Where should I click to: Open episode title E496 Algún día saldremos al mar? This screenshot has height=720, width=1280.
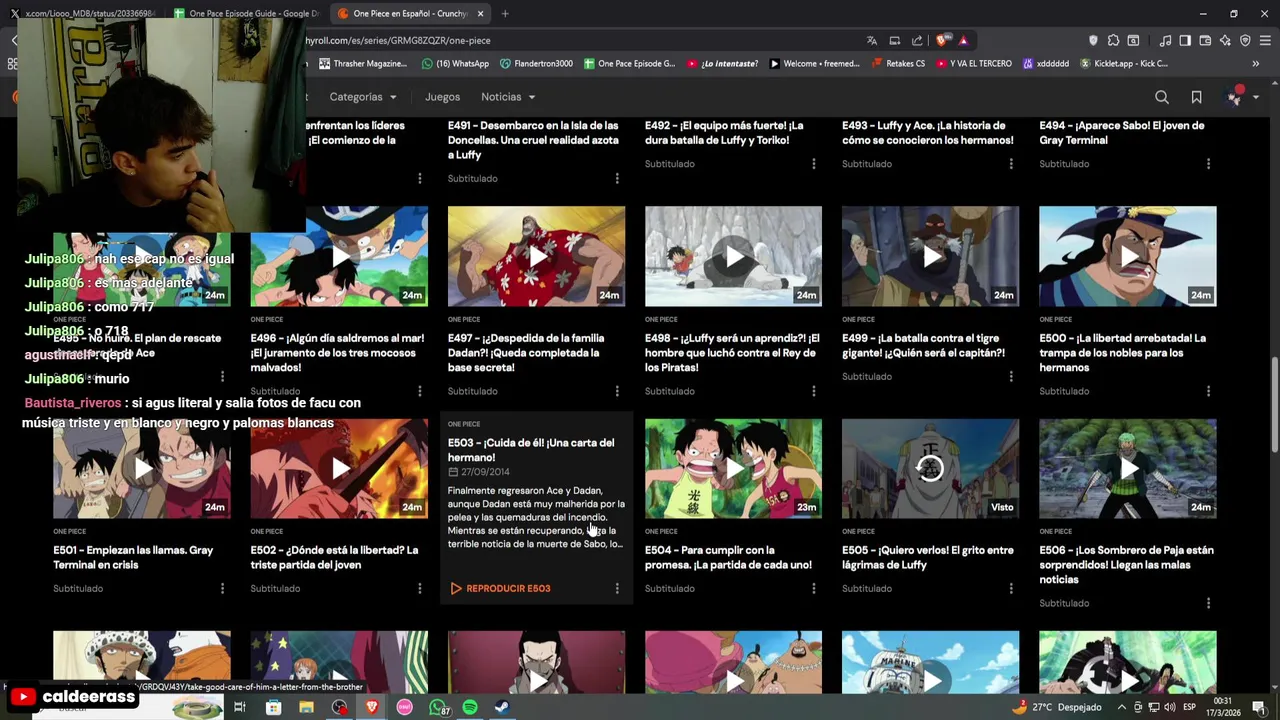tap(337, 353)
